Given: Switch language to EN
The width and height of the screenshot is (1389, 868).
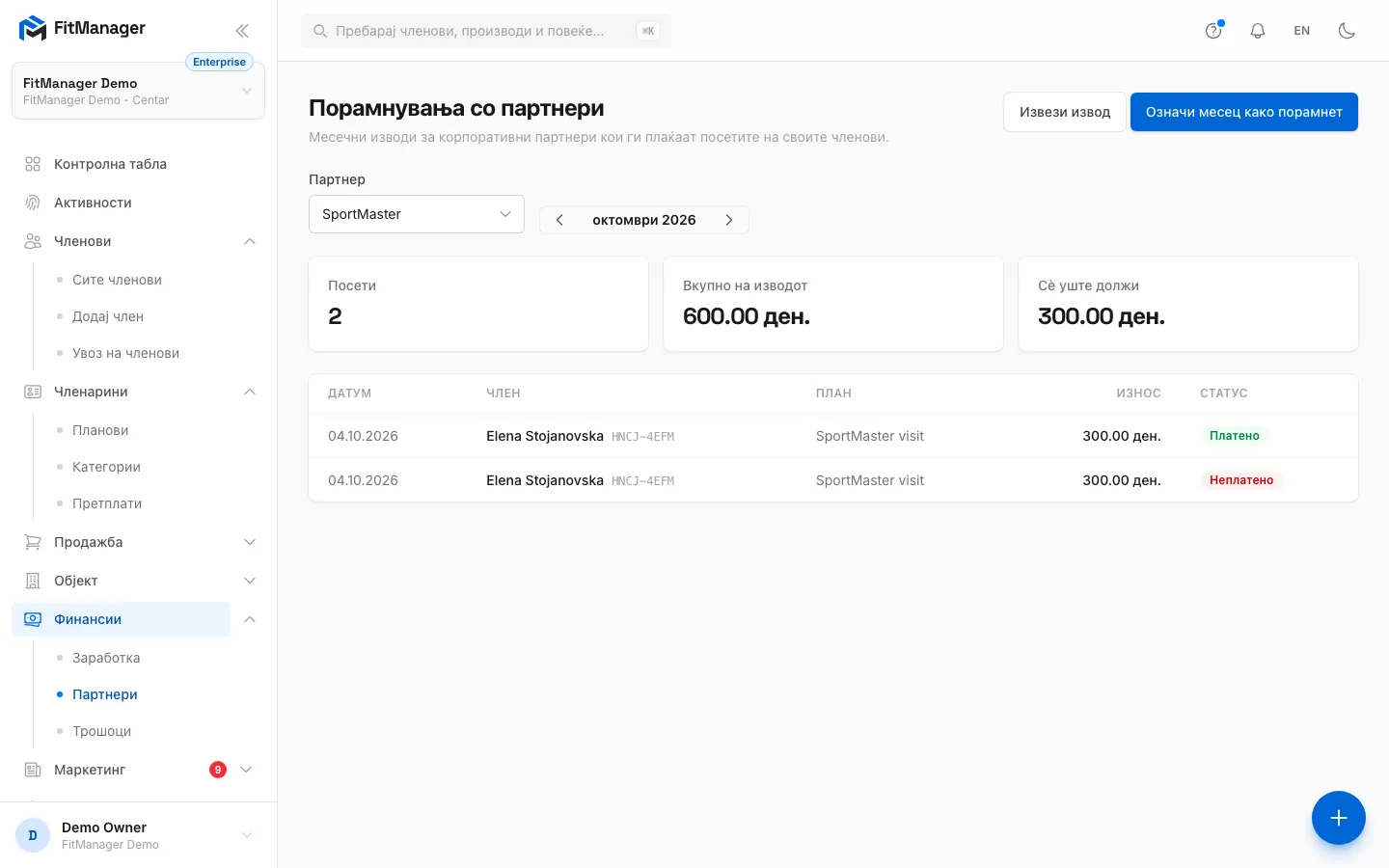Looking at the screenshot, I should click(x=1302, y=31).
